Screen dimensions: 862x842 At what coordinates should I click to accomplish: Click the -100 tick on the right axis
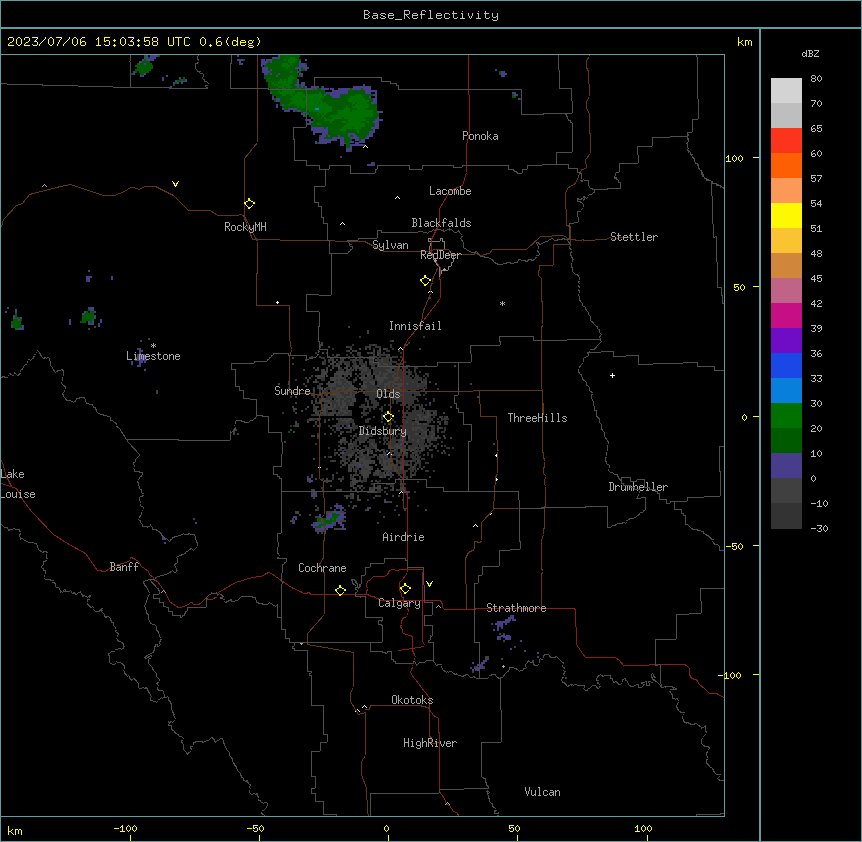pos(731,675)
